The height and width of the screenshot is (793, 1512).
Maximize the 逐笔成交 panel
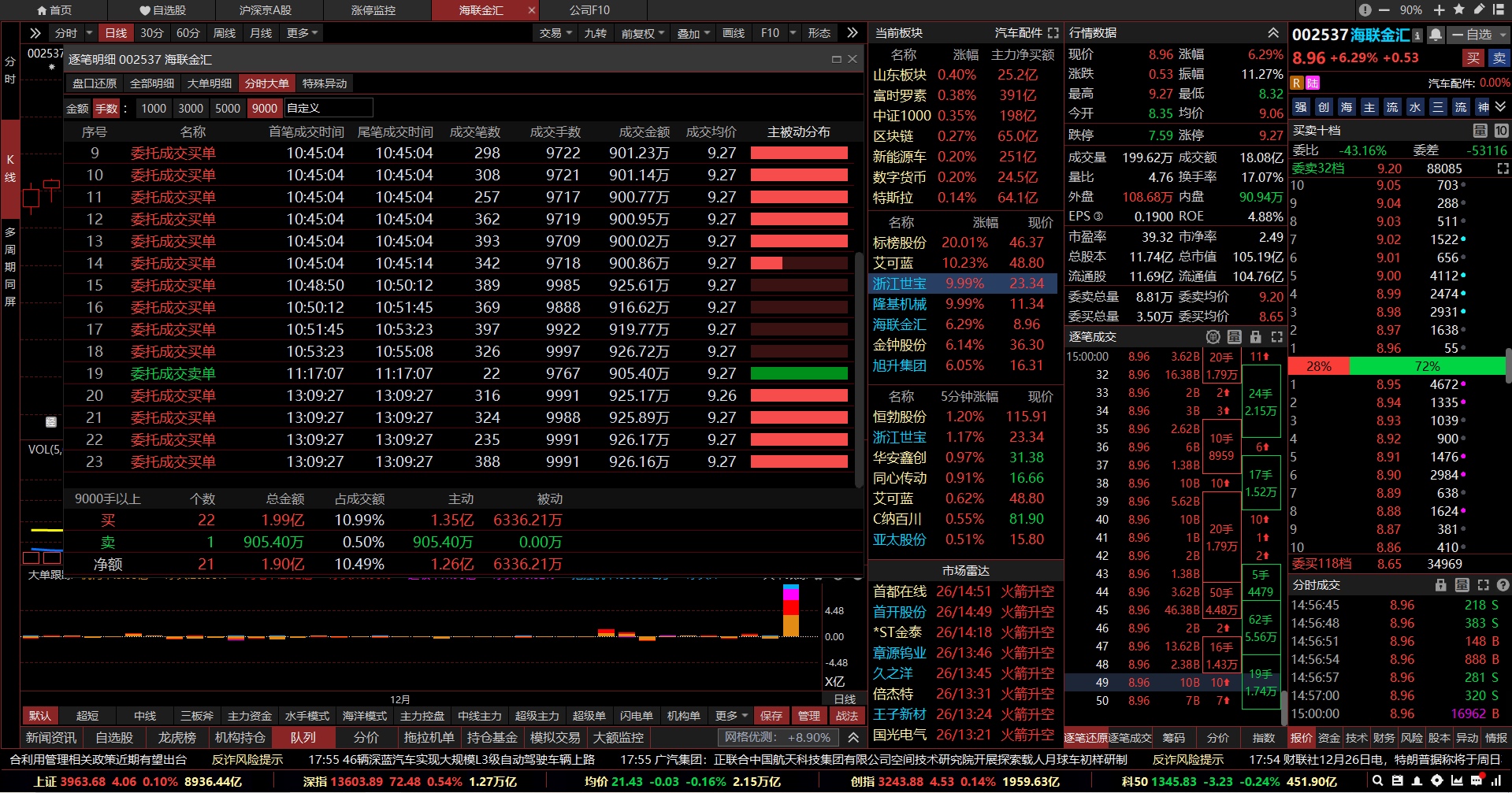point(1276,337)
